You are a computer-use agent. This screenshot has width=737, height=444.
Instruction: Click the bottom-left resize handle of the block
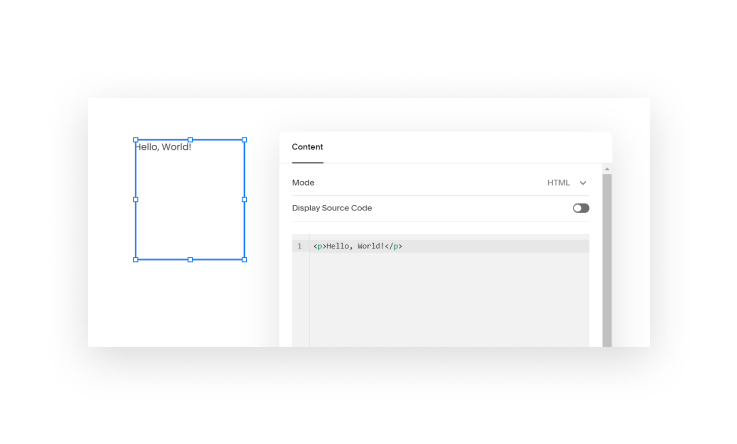[136, 260]
